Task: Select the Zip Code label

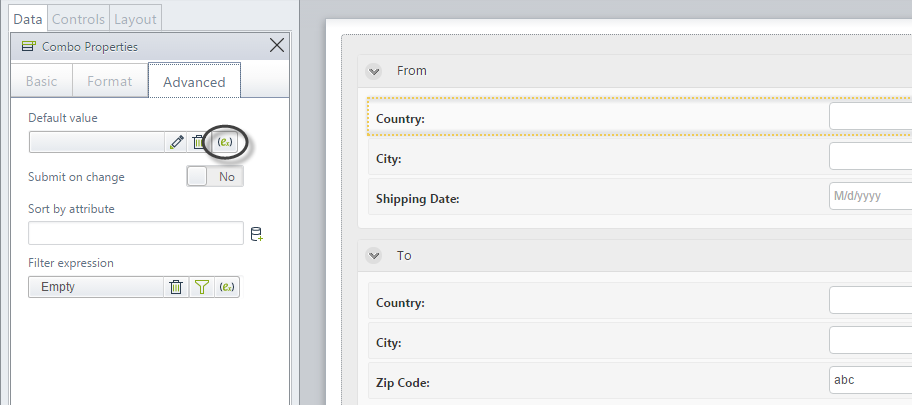Action: 402,383
